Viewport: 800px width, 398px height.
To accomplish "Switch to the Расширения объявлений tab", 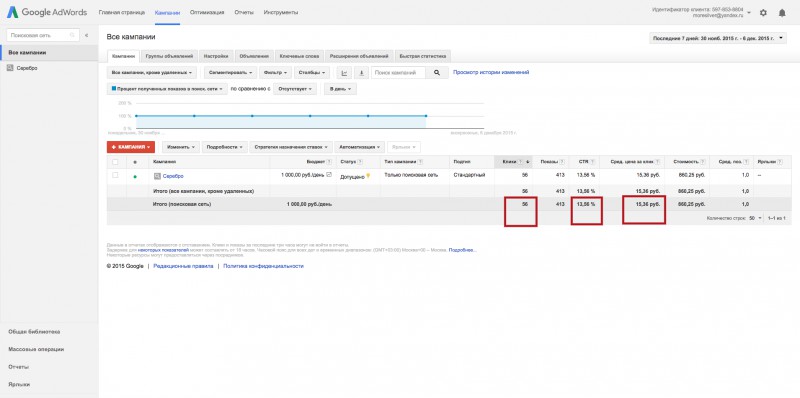I will pyautogui.click(x=359, y=56).
